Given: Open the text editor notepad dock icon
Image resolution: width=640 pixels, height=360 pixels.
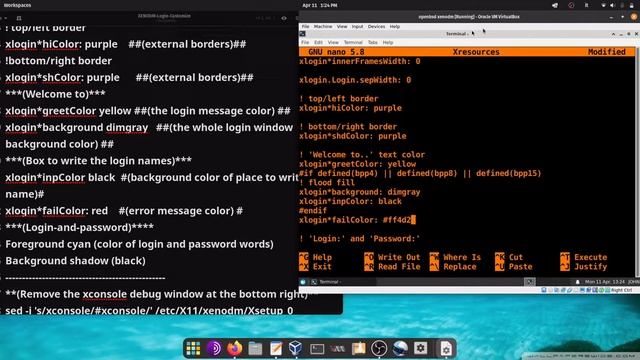Looking at the screenshot, I should coord(276,349).
